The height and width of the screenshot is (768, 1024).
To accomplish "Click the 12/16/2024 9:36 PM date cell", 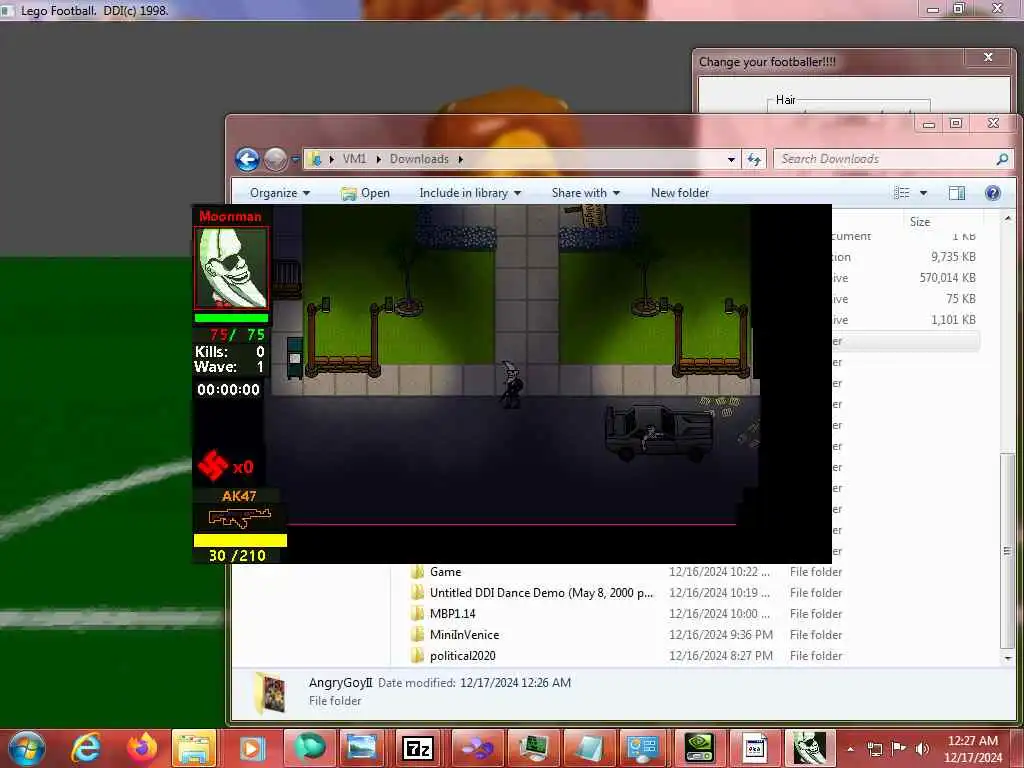I will pyautogui.click(x=721, y=635).
